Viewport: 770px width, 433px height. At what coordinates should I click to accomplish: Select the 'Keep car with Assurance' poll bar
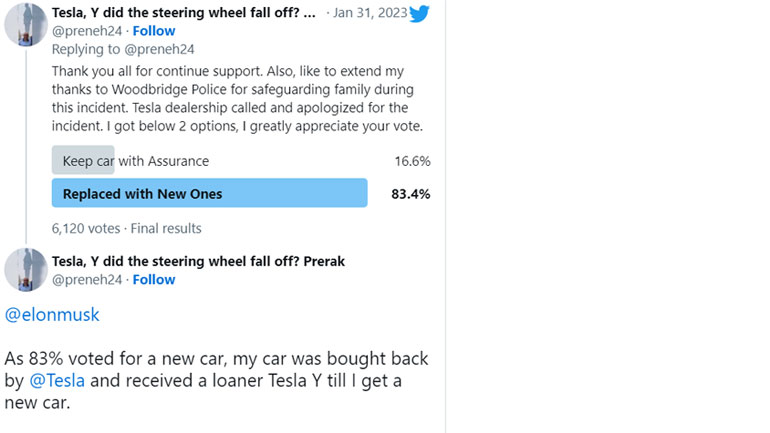point(136,161)
